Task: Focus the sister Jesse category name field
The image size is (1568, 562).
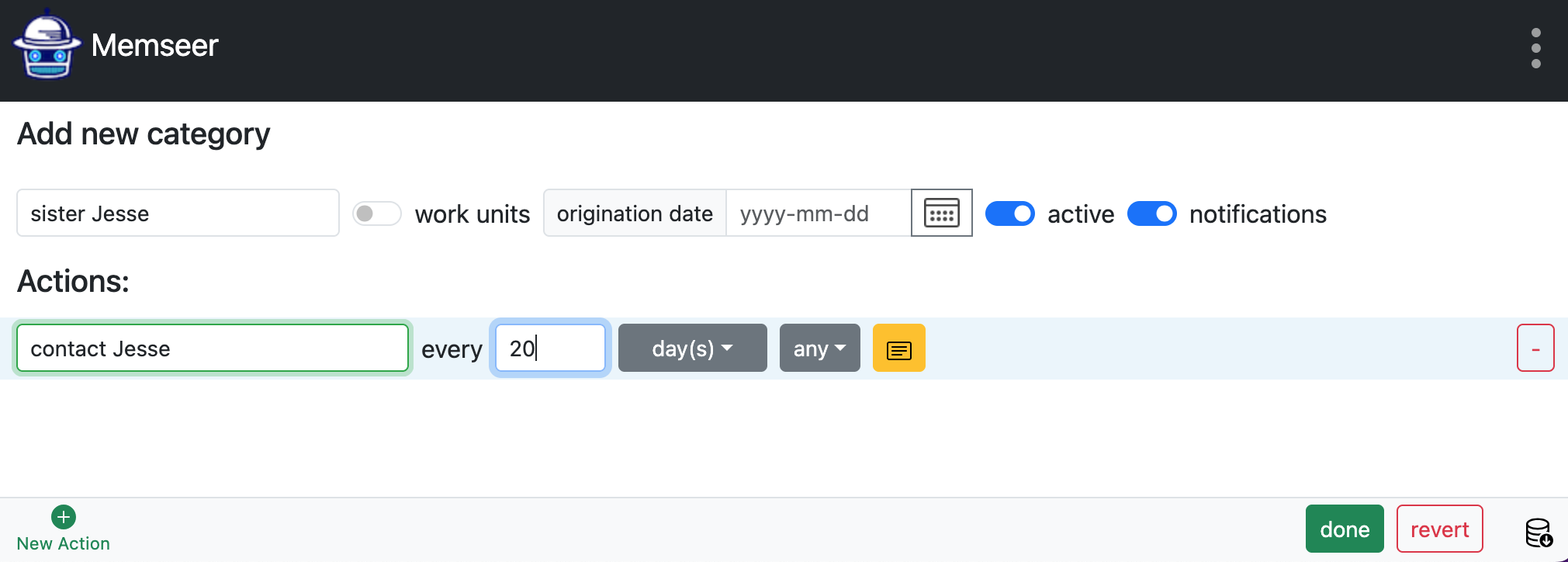Action: click(x=178, y=213)
